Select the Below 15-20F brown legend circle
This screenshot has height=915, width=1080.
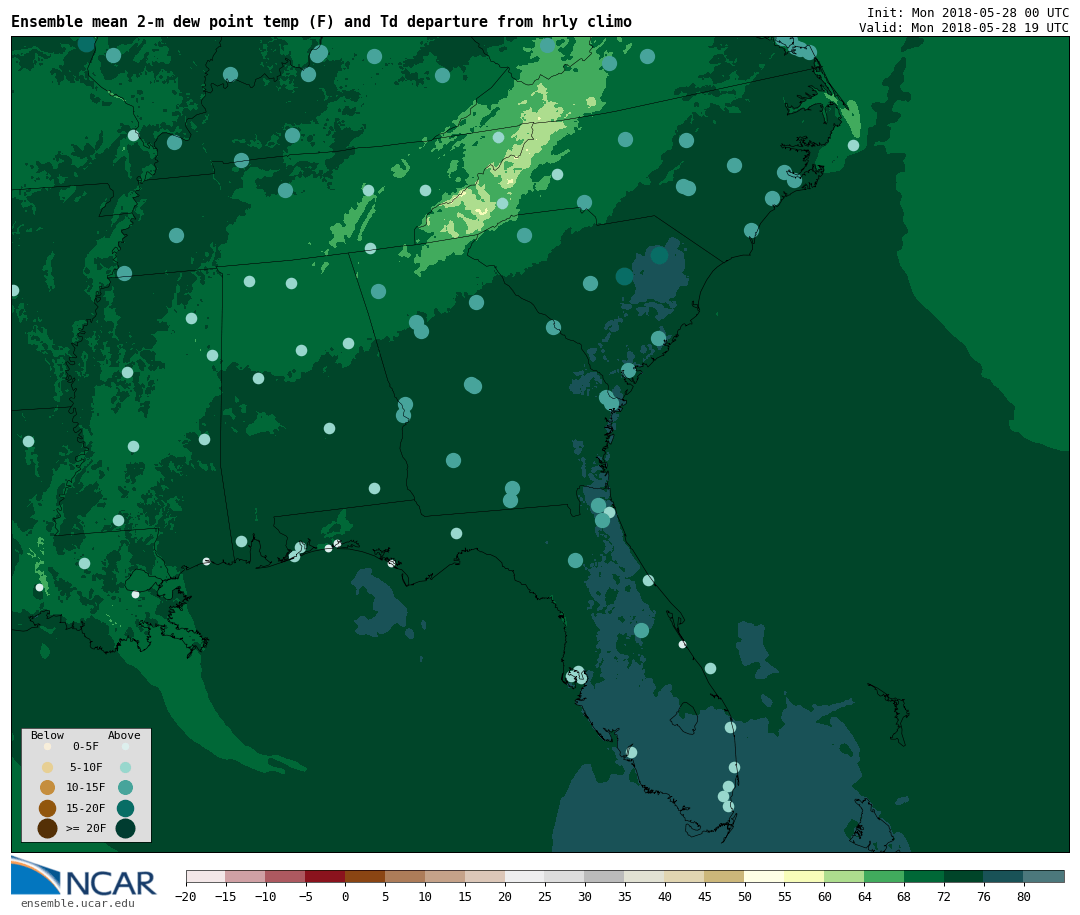click(47, 808)
